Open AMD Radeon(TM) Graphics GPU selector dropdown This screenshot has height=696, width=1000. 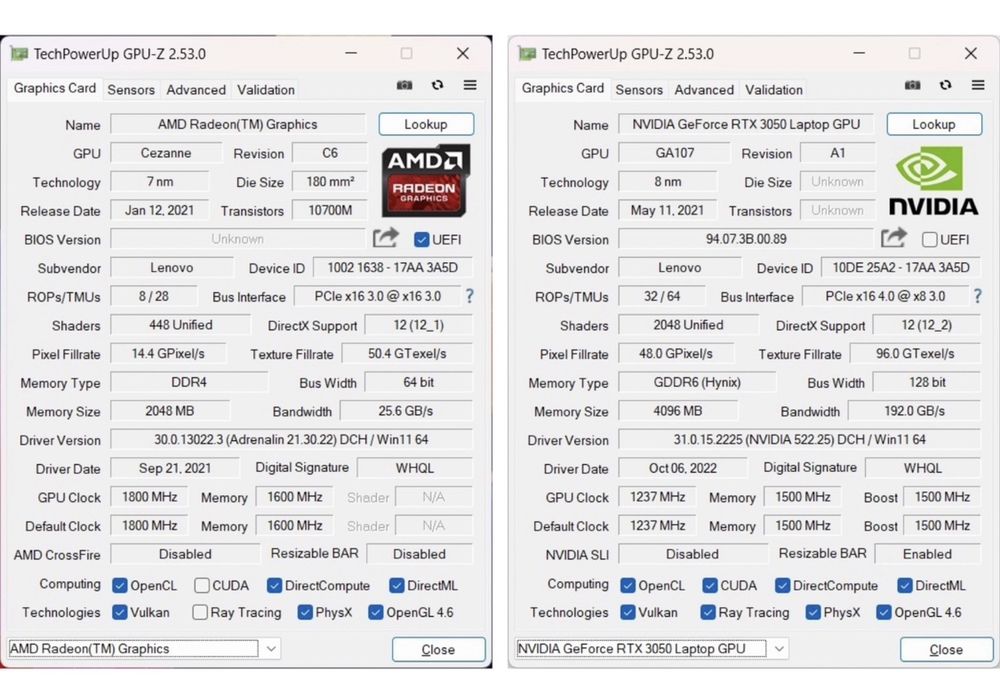[x=271, y=649]
